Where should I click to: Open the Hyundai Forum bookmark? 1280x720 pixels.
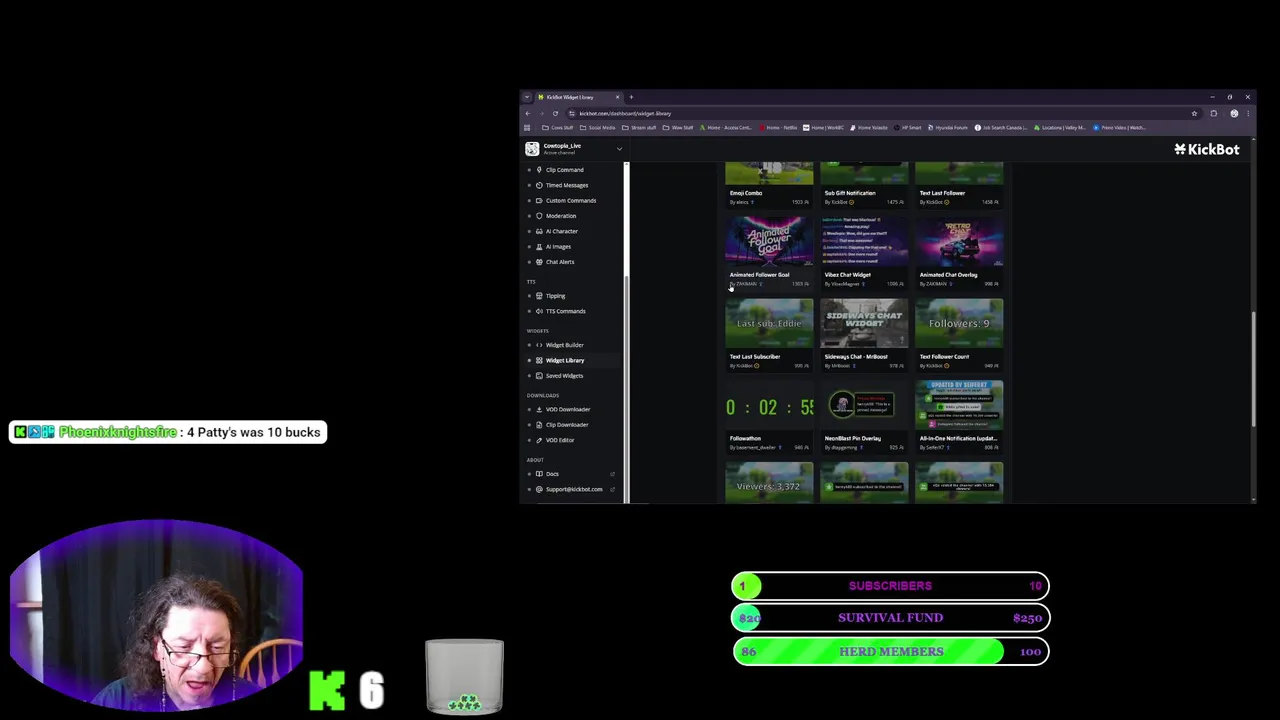(x=948, y=128)
